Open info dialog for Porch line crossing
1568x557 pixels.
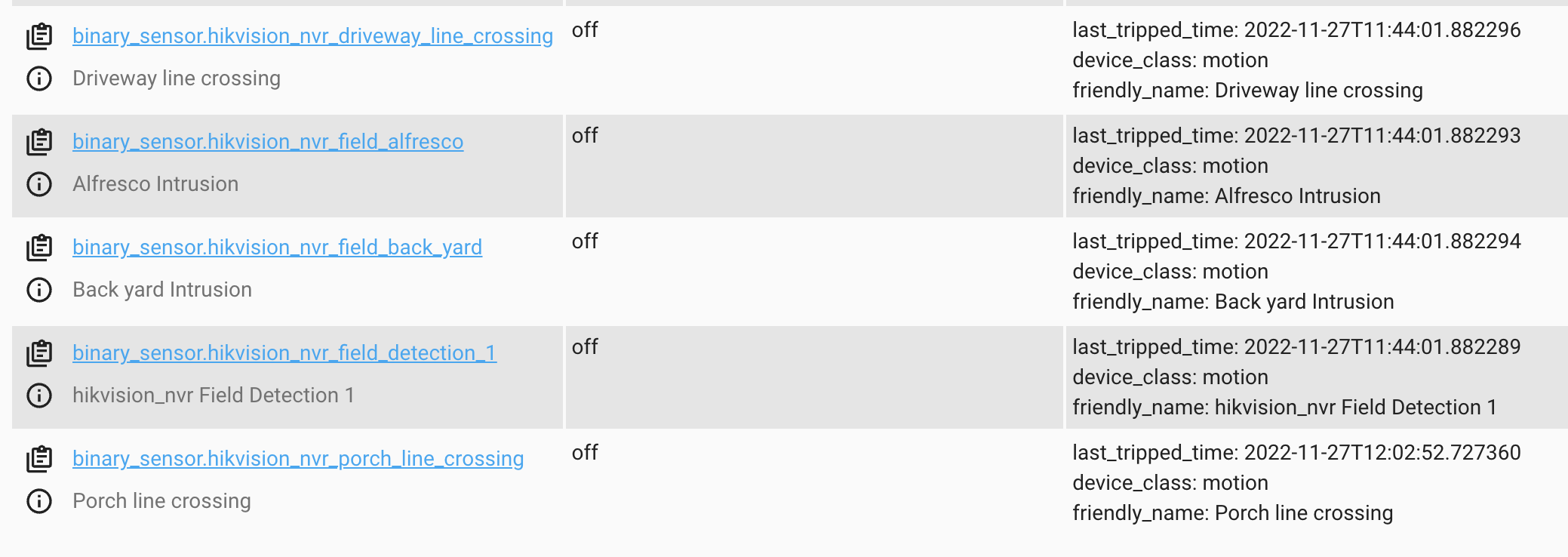38,500
